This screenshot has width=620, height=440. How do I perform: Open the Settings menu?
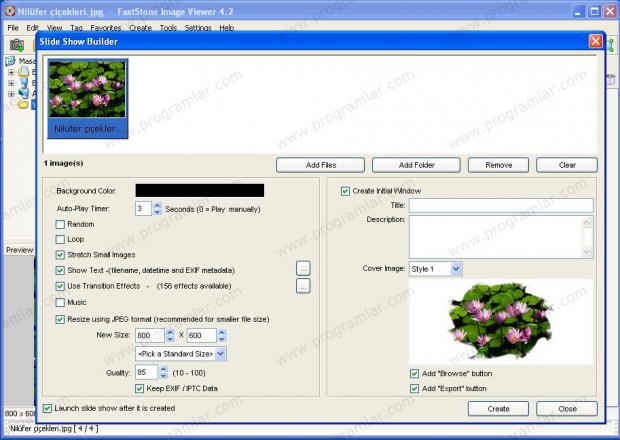pyautogui.click(x=198, y=28)
